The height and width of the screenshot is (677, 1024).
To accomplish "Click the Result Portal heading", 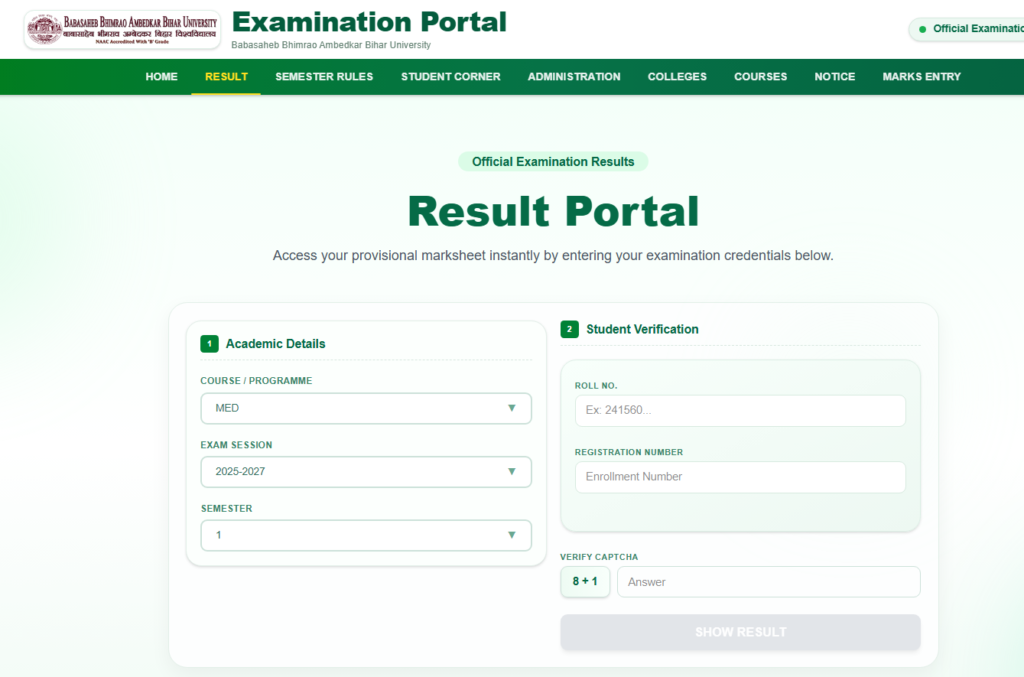I will pyautogui.click(x=553, y=212).
